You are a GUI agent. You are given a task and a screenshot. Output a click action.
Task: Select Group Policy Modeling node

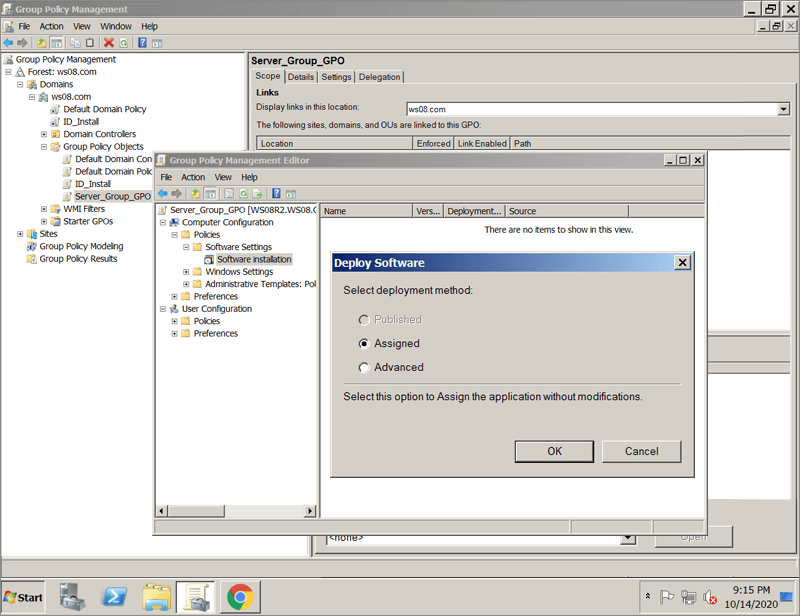(81, 247)
